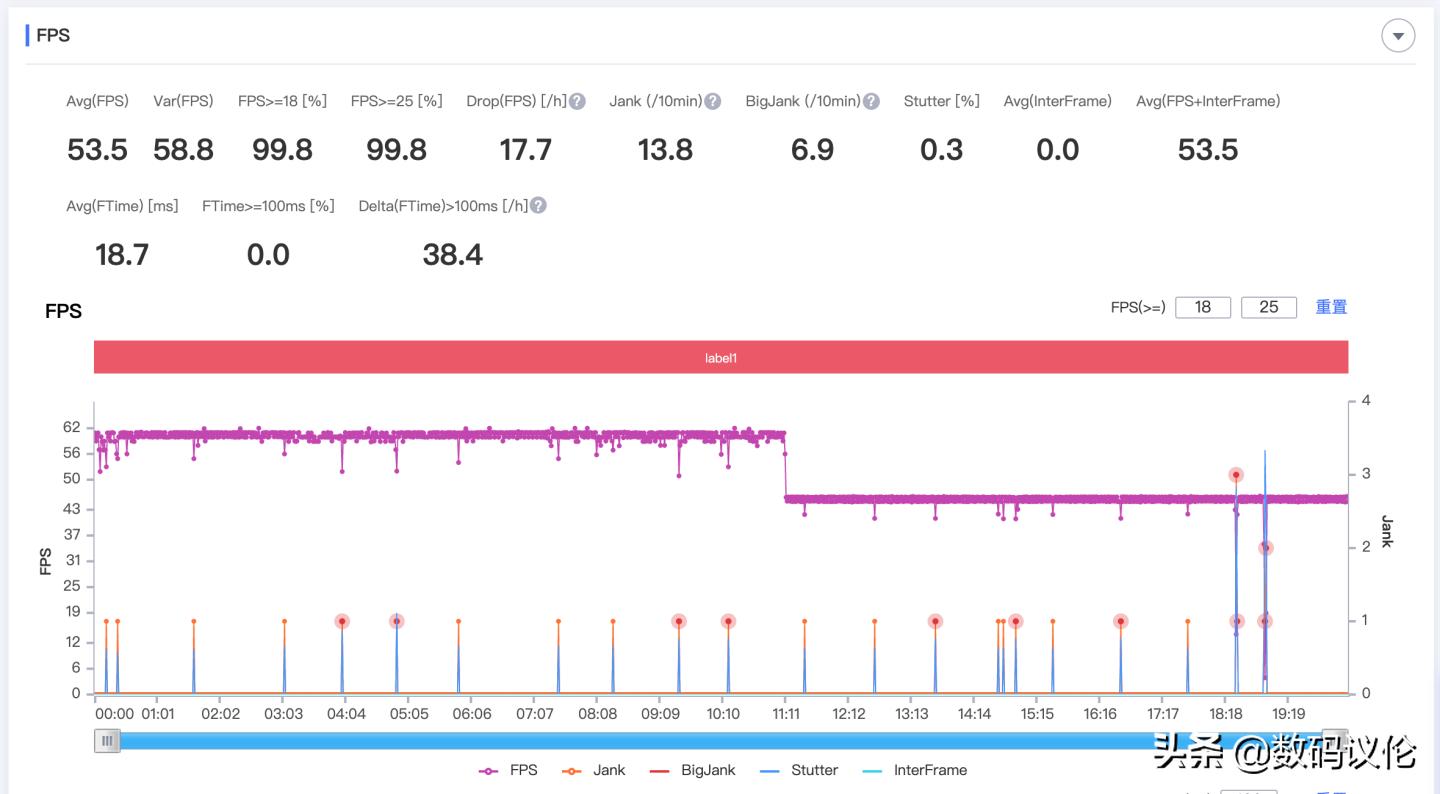The height and width of the screenshot is (794, 1440).
Task: Click the help icon beside Jank (/10min)
Action: (712, 101)
